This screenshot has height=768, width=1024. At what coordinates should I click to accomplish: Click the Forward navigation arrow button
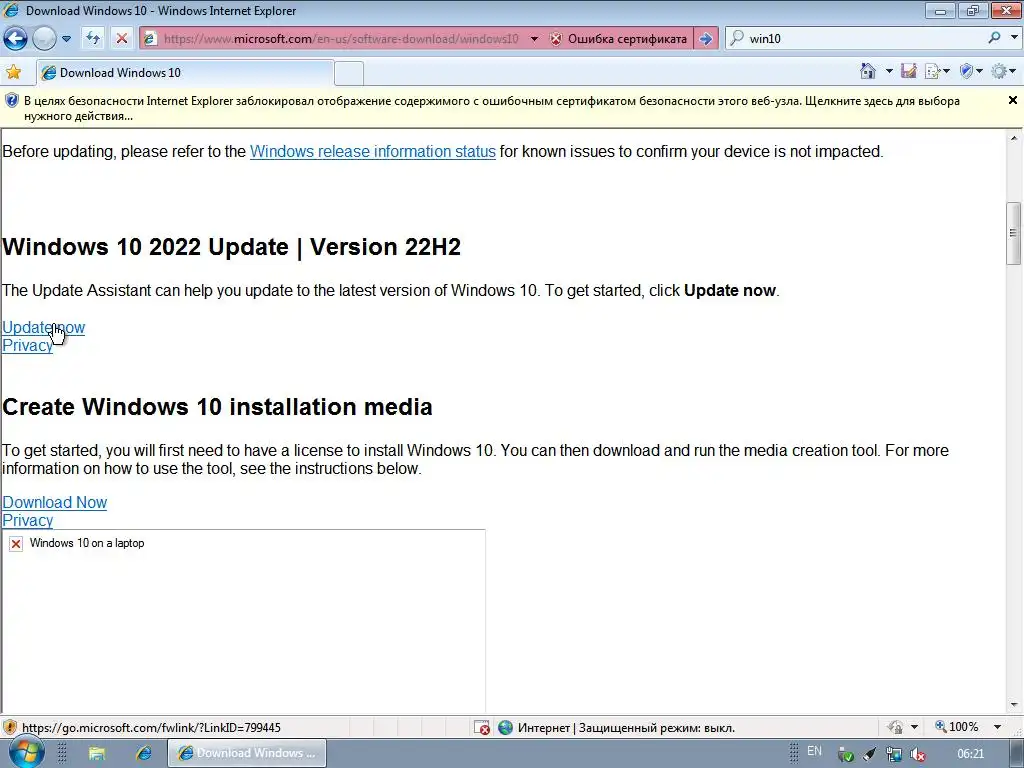point(44,39)
